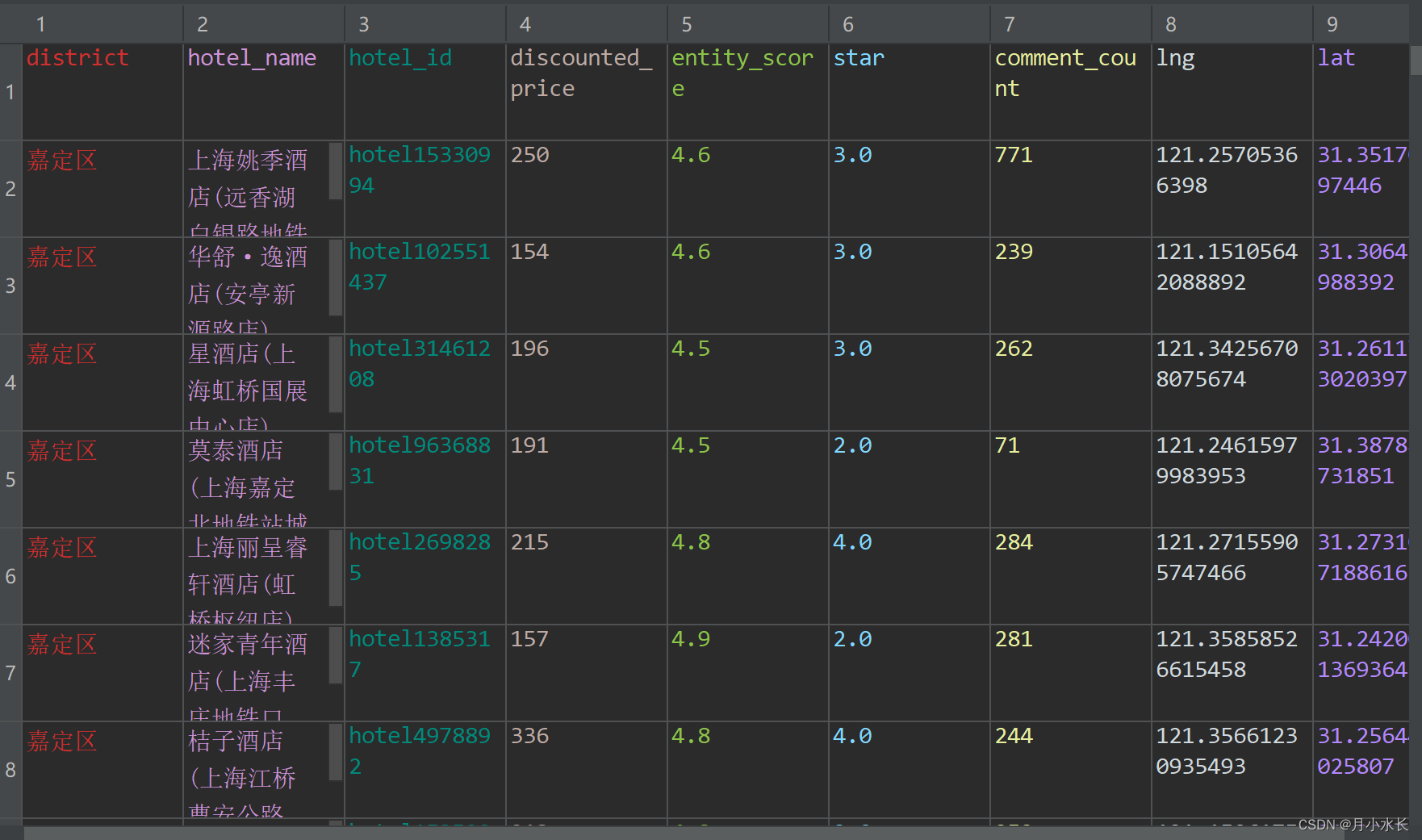Select row number 5 gutter
This screenshot has height=840, width=1422.
tap(10, 479)
